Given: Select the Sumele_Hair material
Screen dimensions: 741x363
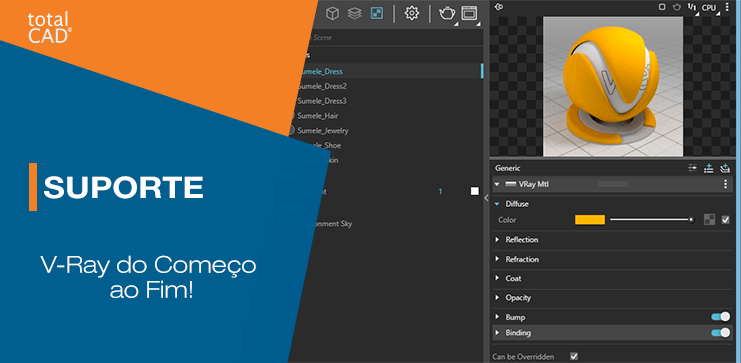Looking at the screenshot, I should click(x=318, y=115).
